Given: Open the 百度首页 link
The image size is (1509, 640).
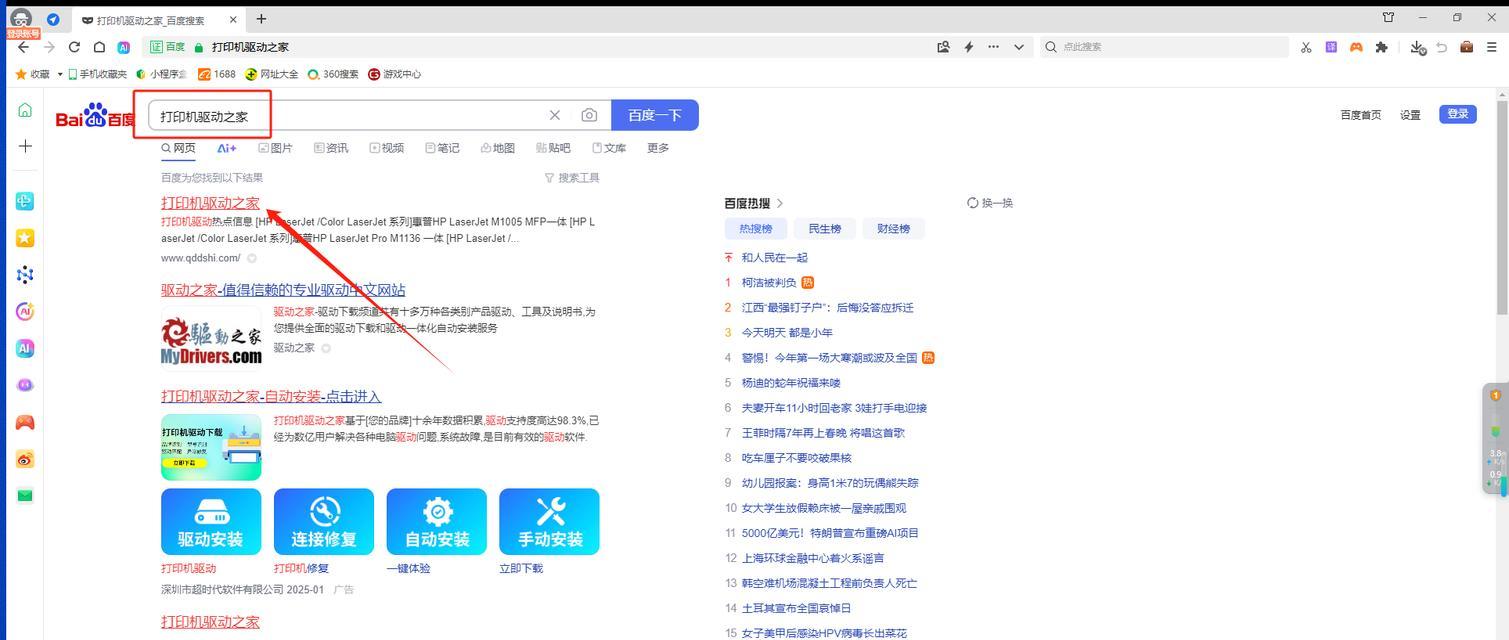Looking at the screenshot, I should coord(1360,115).
